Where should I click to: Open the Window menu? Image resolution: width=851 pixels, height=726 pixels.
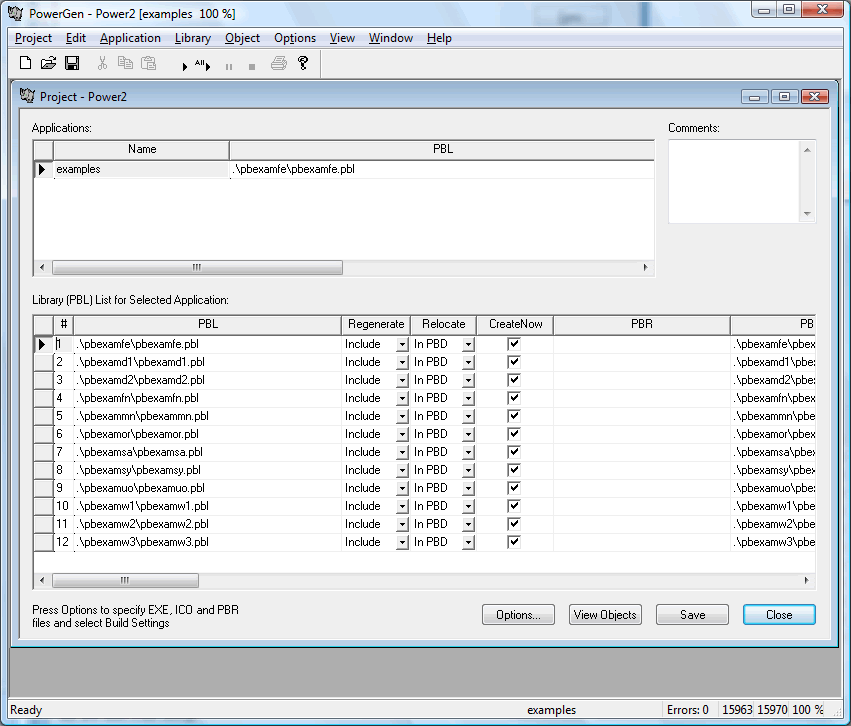pos(391,38)
